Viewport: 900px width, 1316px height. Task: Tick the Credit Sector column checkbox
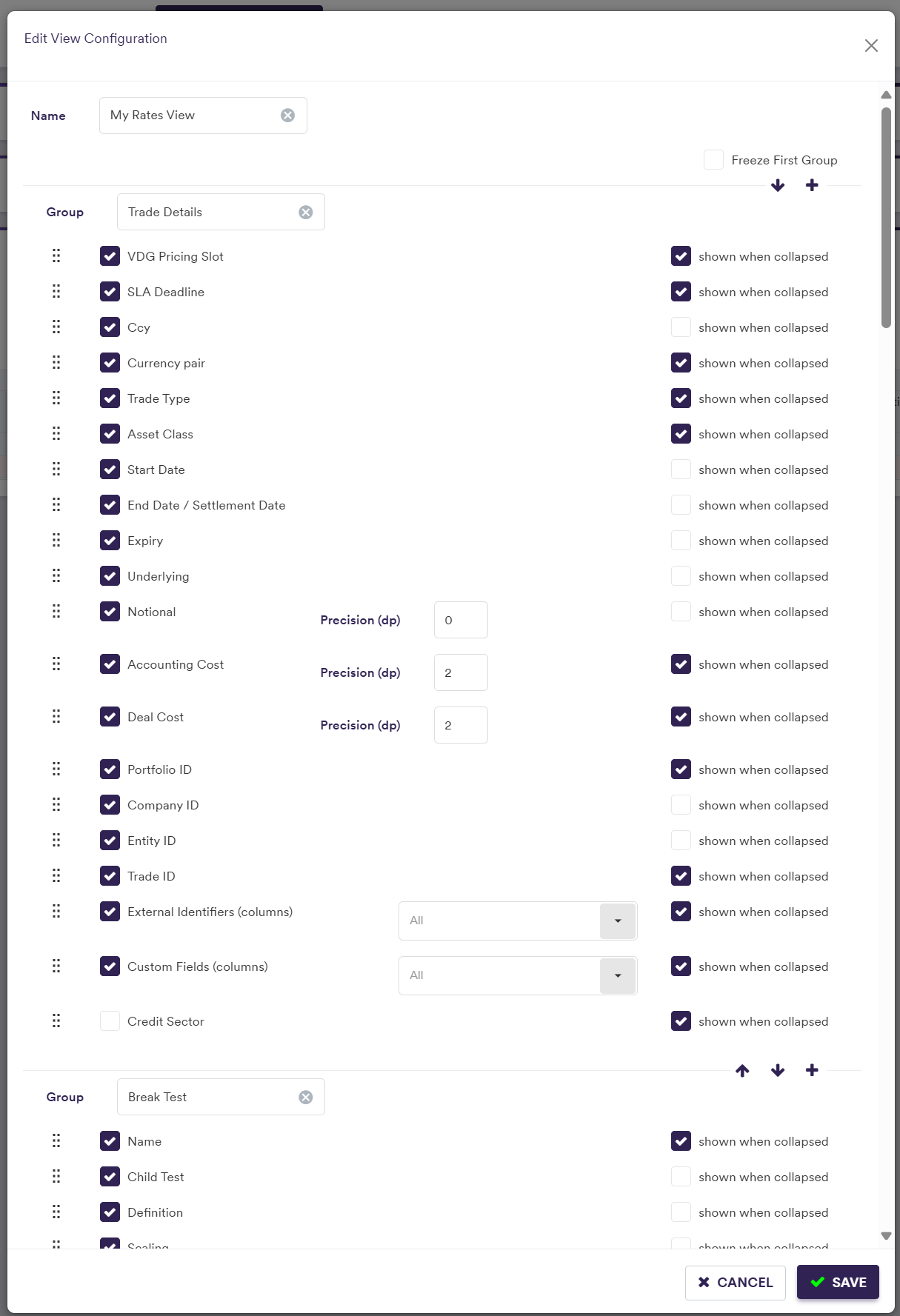[110, 1021]
